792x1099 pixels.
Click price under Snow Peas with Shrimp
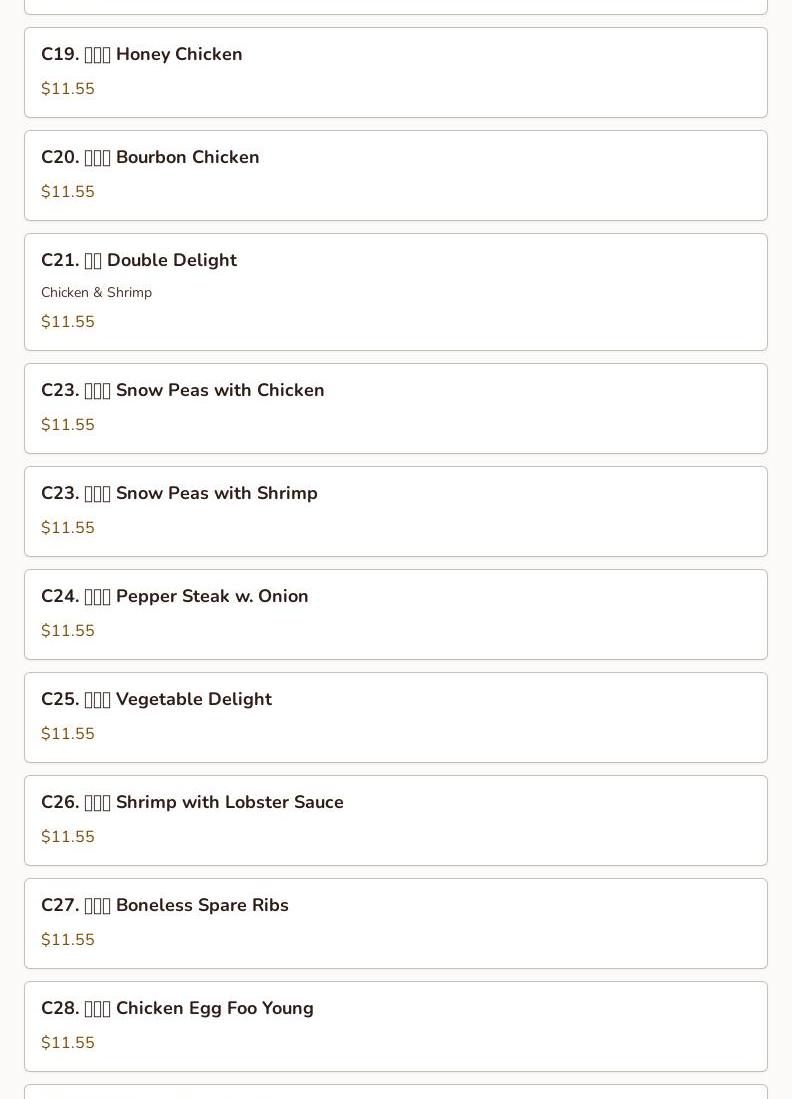pos(68,528)
